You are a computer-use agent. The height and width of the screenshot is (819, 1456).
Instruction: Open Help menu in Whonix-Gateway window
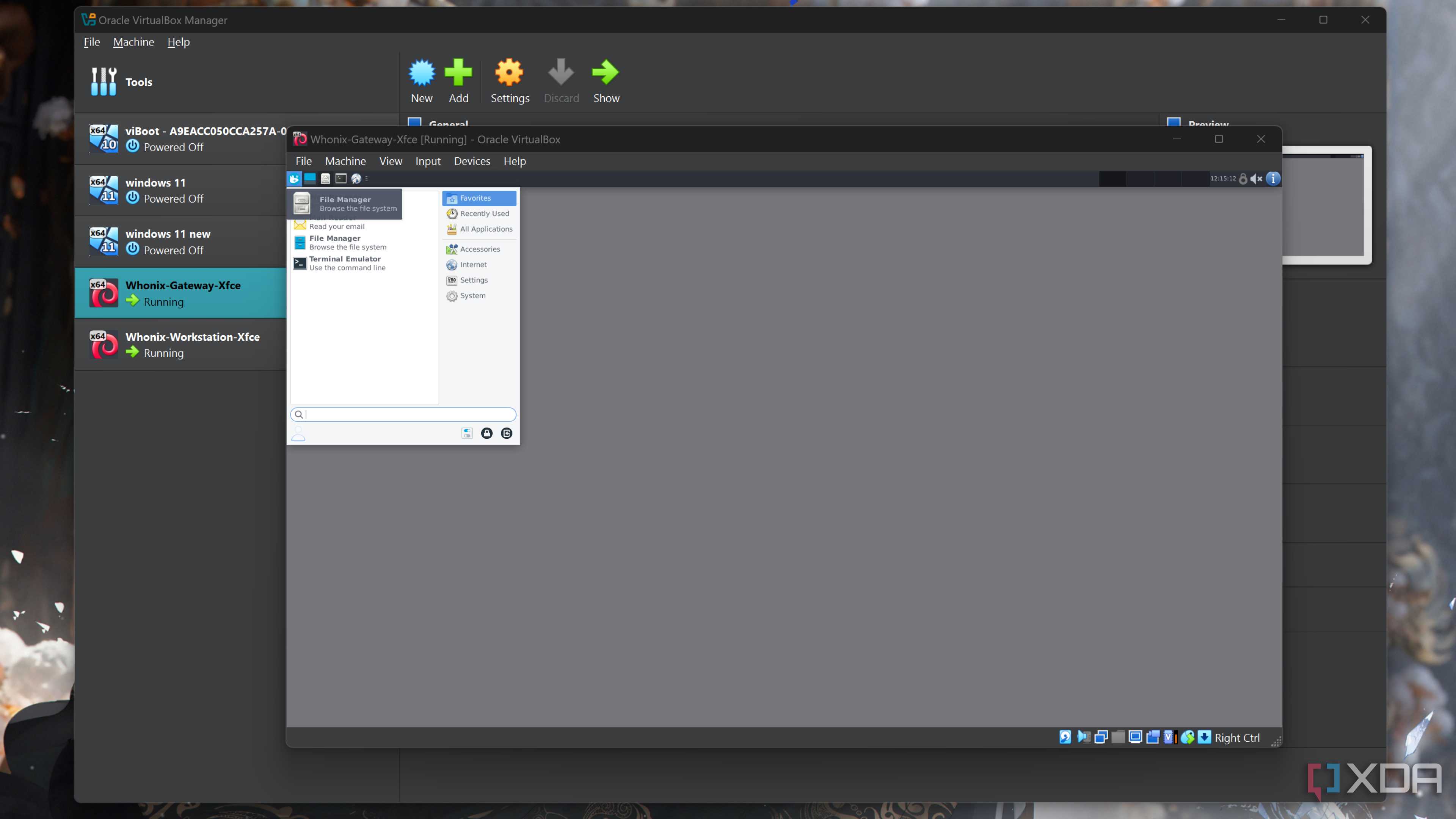coord(515,161)
